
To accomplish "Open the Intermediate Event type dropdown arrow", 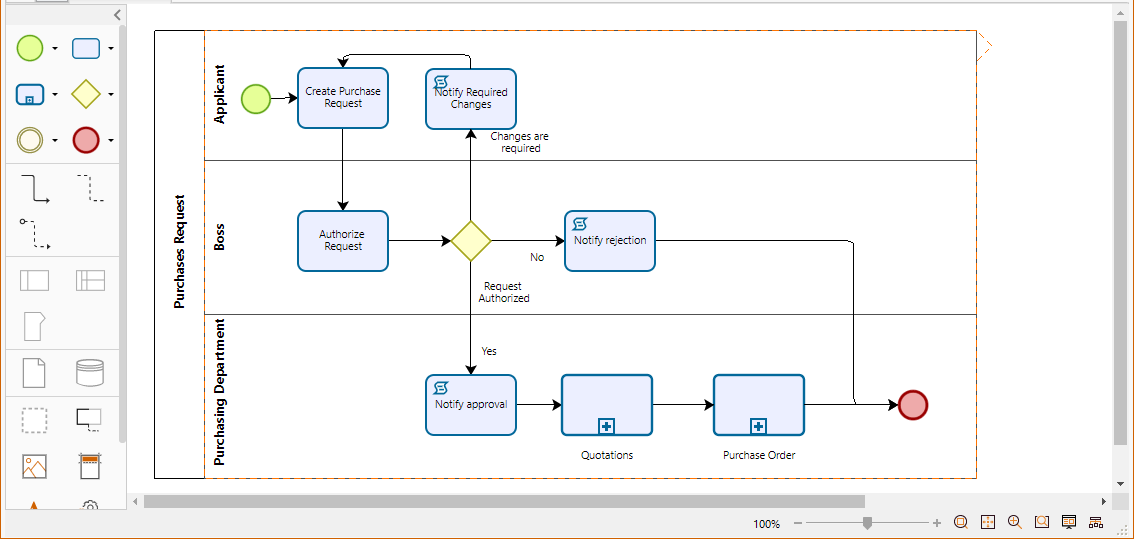I will tap(55, 141).
